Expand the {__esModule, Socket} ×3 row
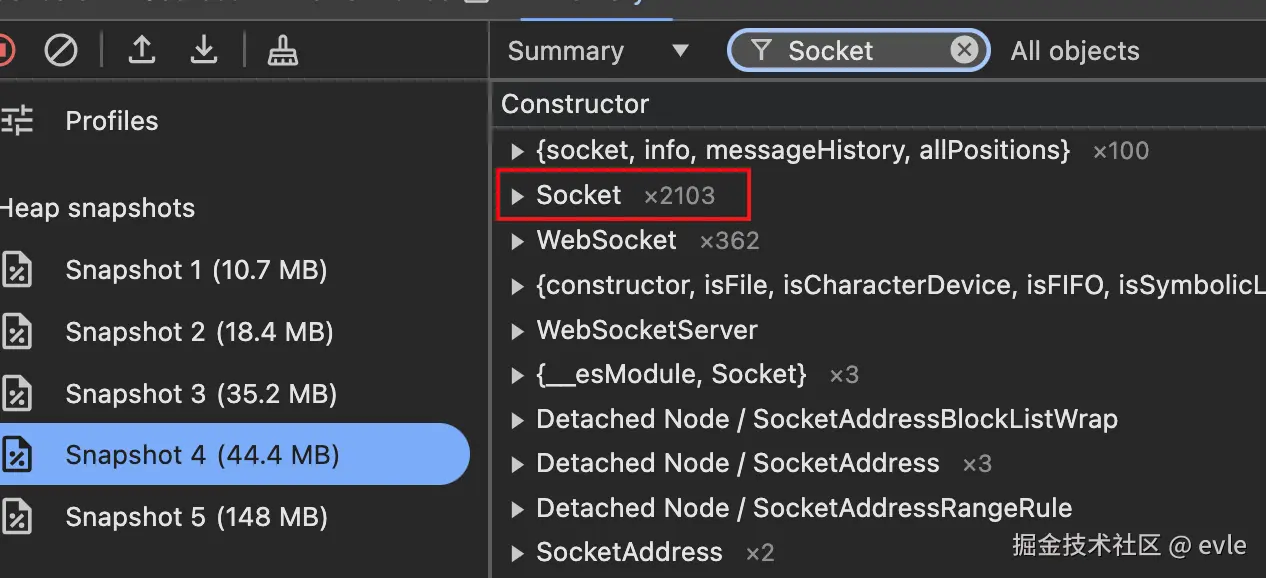This screenshot has width=1266, height=578. pyautogui.click(x=517, y=376)
